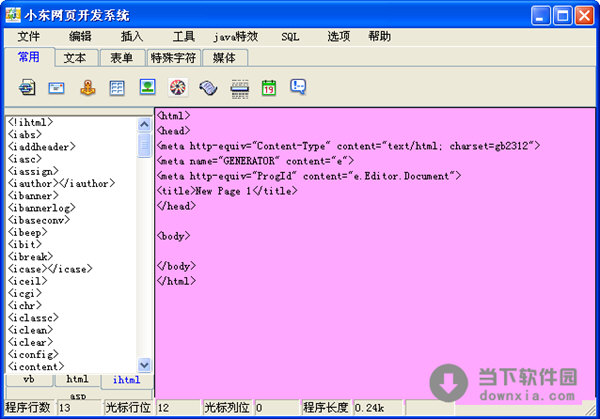Screen dimensions: 600x419
Task: Select <iassign> in the tag list
Action: (33, 171)
